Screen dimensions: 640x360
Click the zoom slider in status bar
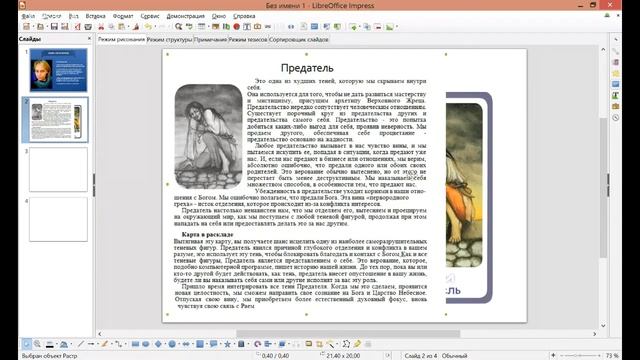point(579,356)
